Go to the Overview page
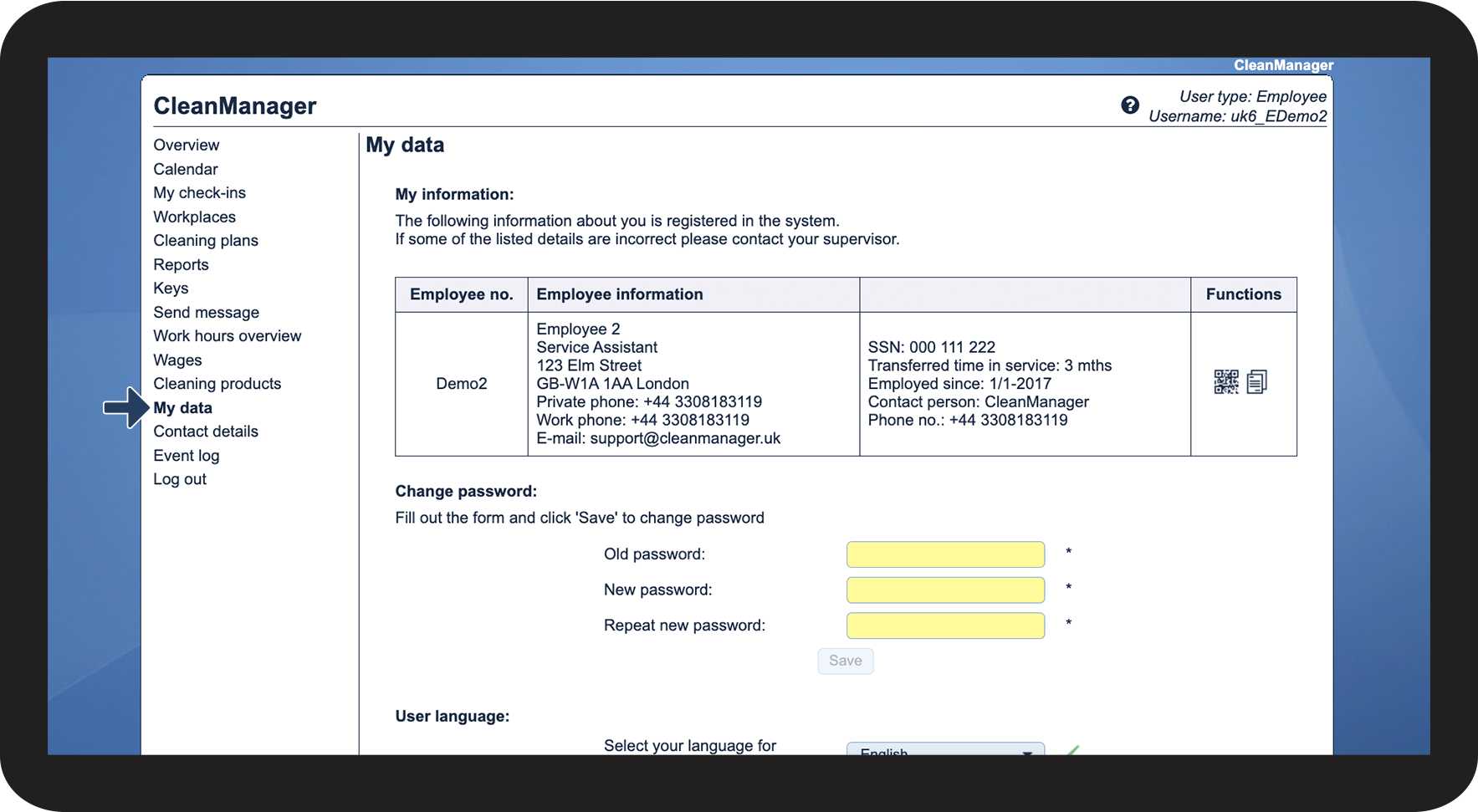This screenshot has width=1478, height=812. [x=186, y=146]
